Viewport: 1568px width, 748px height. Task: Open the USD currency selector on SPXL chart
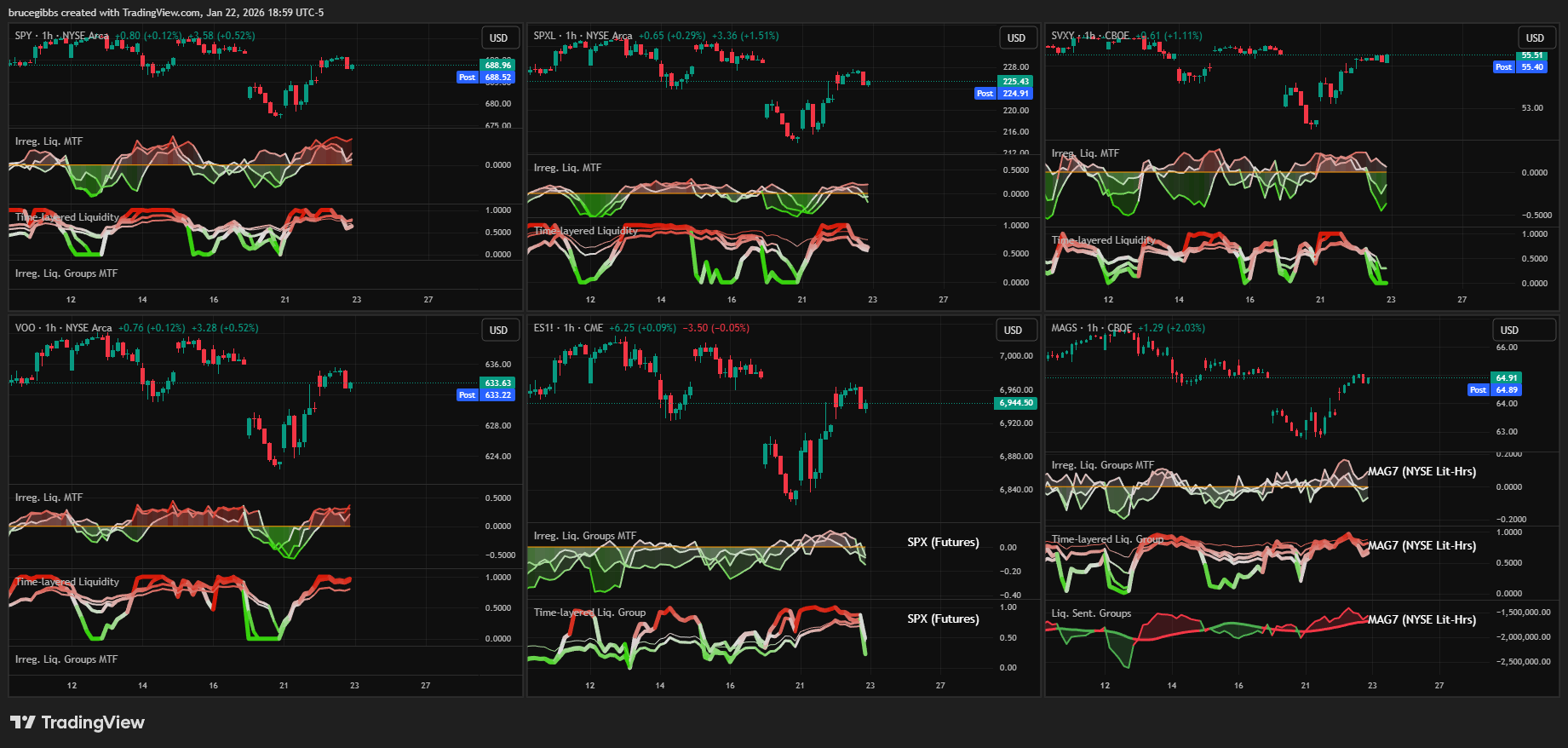[x=1016, y=38]
